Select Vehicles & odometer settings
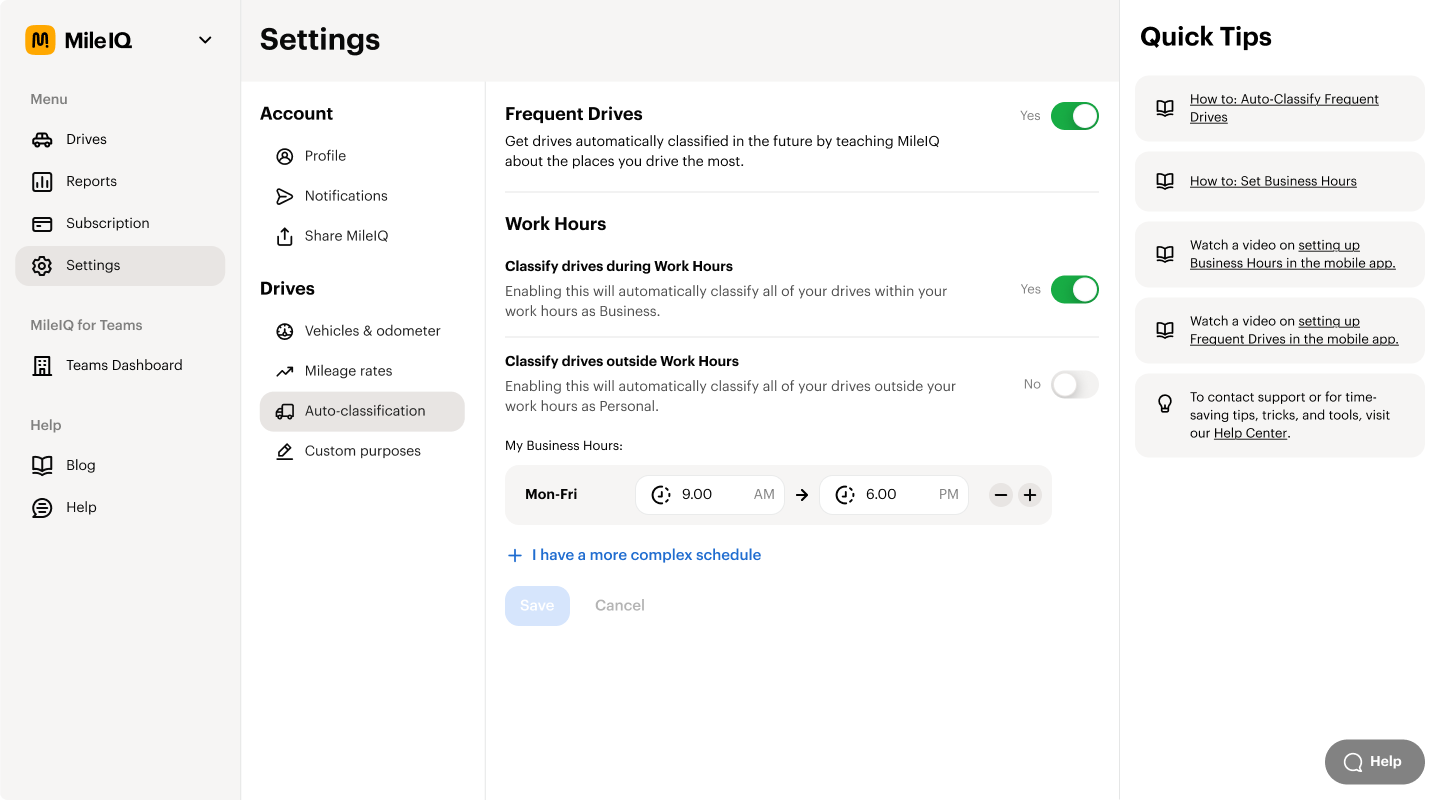 285,331
